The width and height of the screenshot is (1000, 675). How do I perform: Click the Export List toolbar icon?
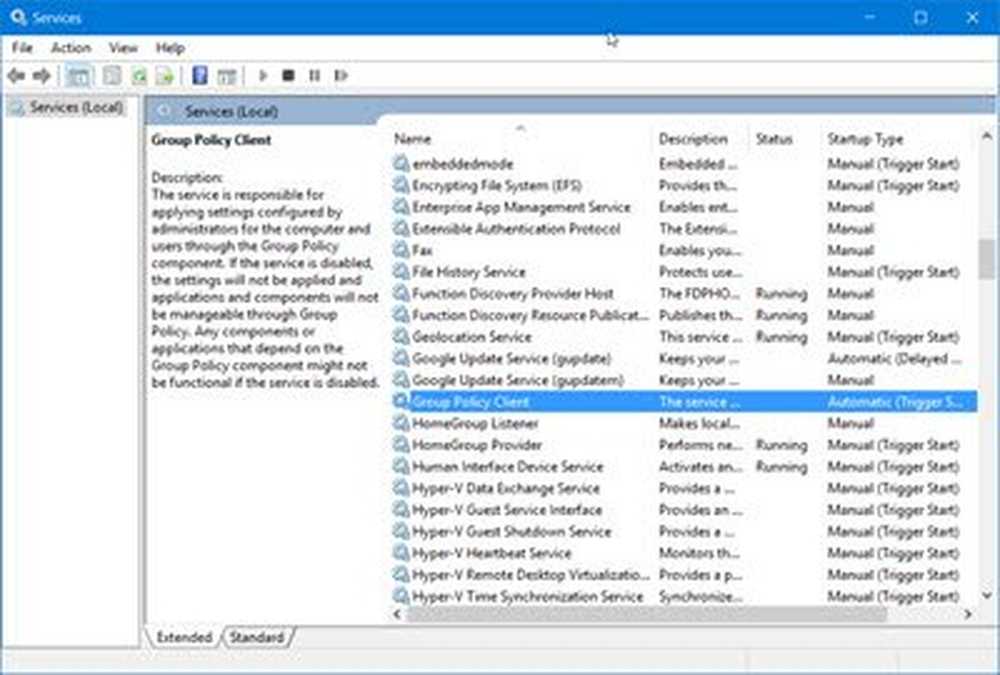point(165,76)
